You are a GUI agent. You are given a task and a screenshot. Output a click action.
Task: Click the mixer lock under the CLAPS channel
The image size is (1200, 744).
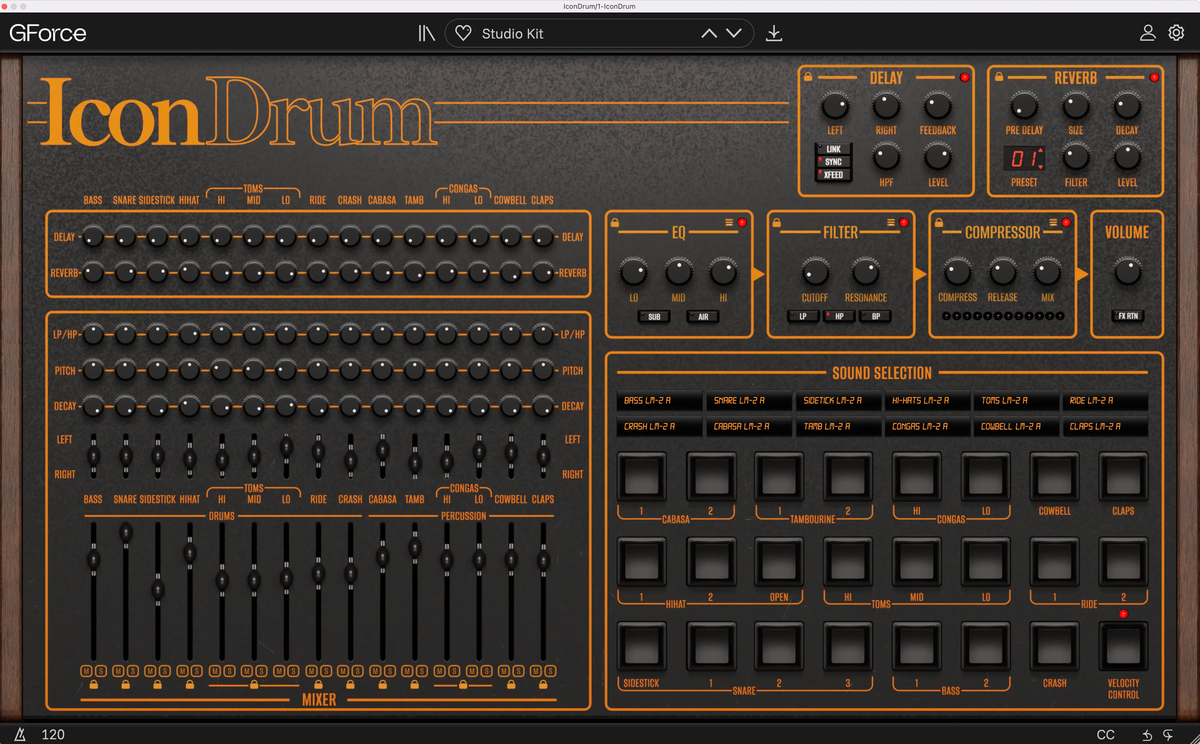coord(543,685)
